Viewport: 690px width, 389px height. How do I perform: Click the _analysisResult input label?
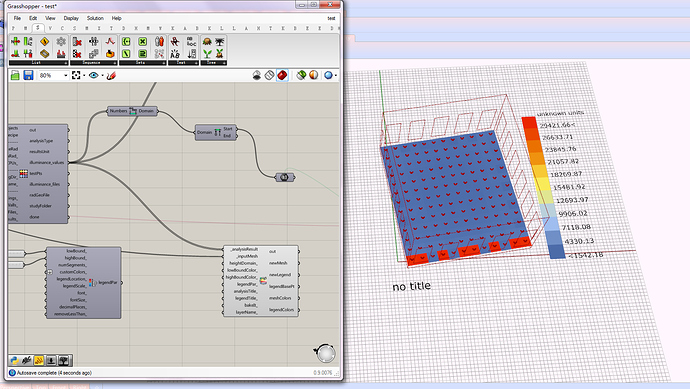[x=243, y=249]
